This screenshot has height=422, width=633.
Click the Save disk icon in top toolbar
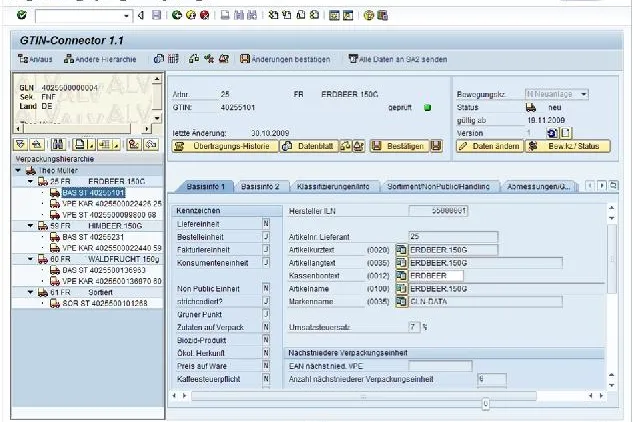(156, 15)
